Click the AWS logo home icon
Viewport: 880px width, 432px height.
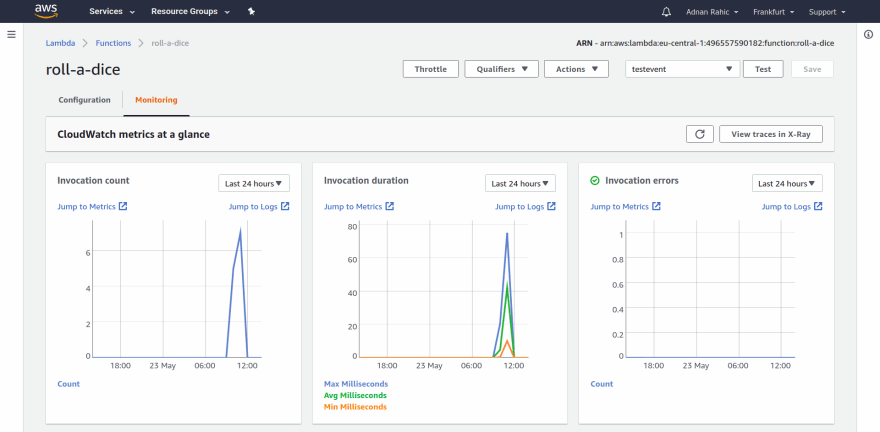[x=47, y=11]
